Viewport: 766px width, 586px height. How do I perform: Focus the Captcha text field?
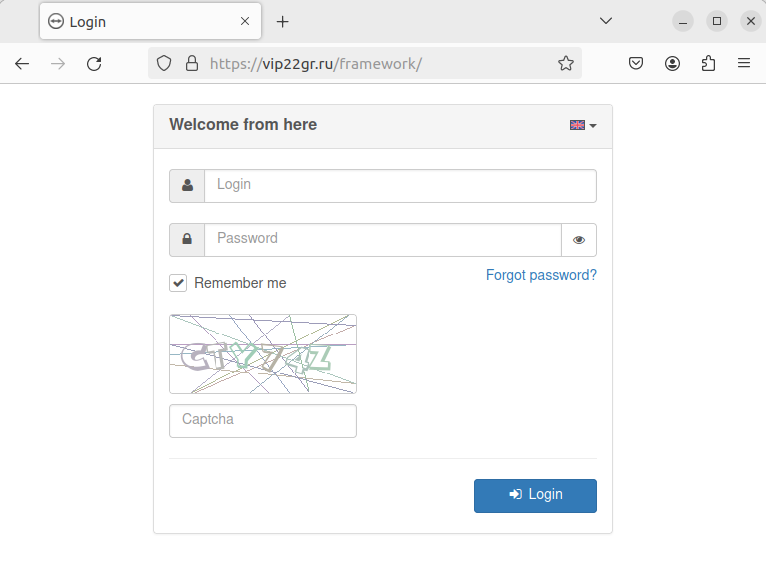coord(263,421)
